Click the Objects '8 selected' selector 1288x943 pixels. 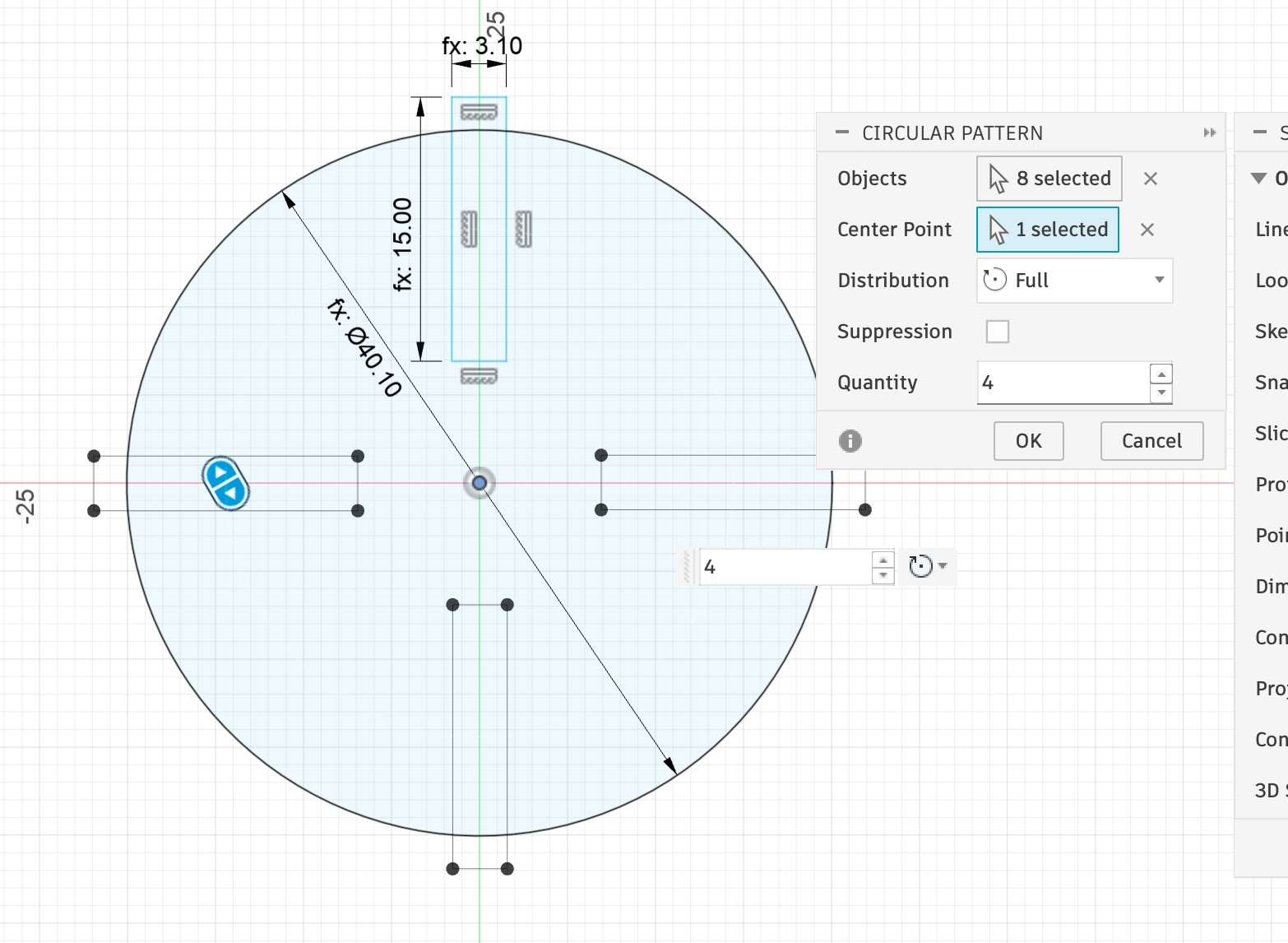pyautogui.click(x=1049, y=179)
